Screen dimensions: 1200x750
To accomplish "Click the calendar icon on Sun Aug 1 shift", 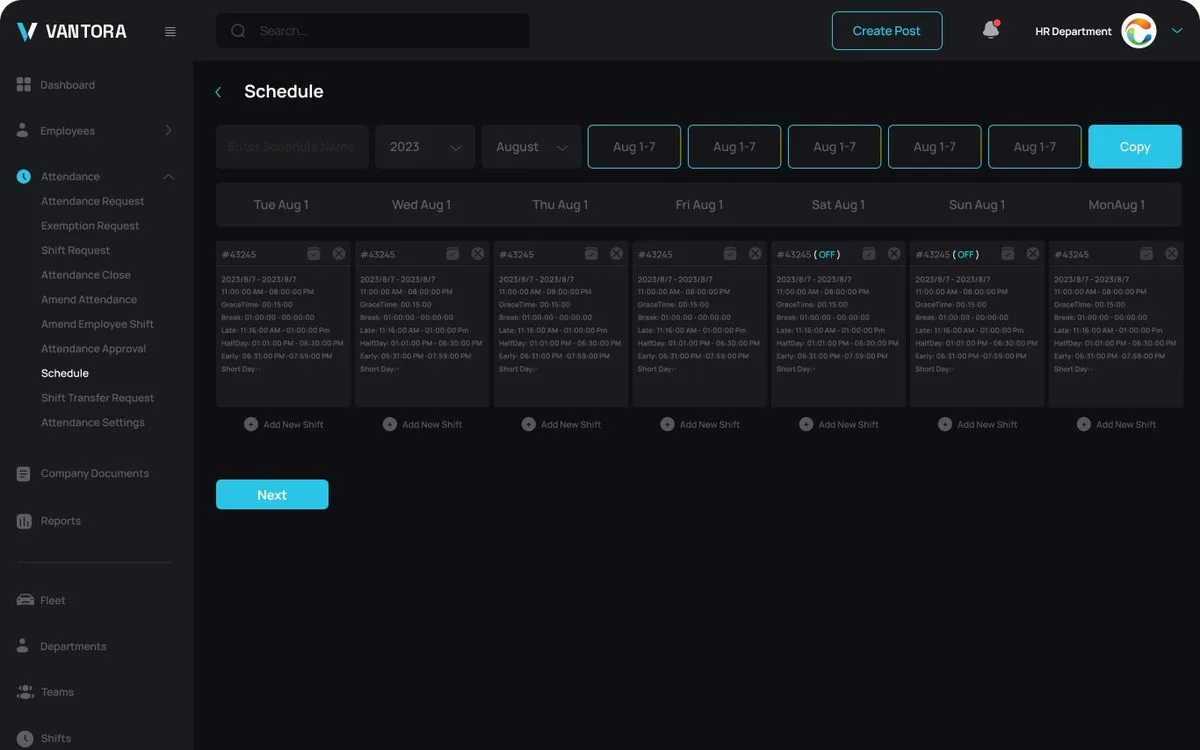I will (x=1008, y=254).
